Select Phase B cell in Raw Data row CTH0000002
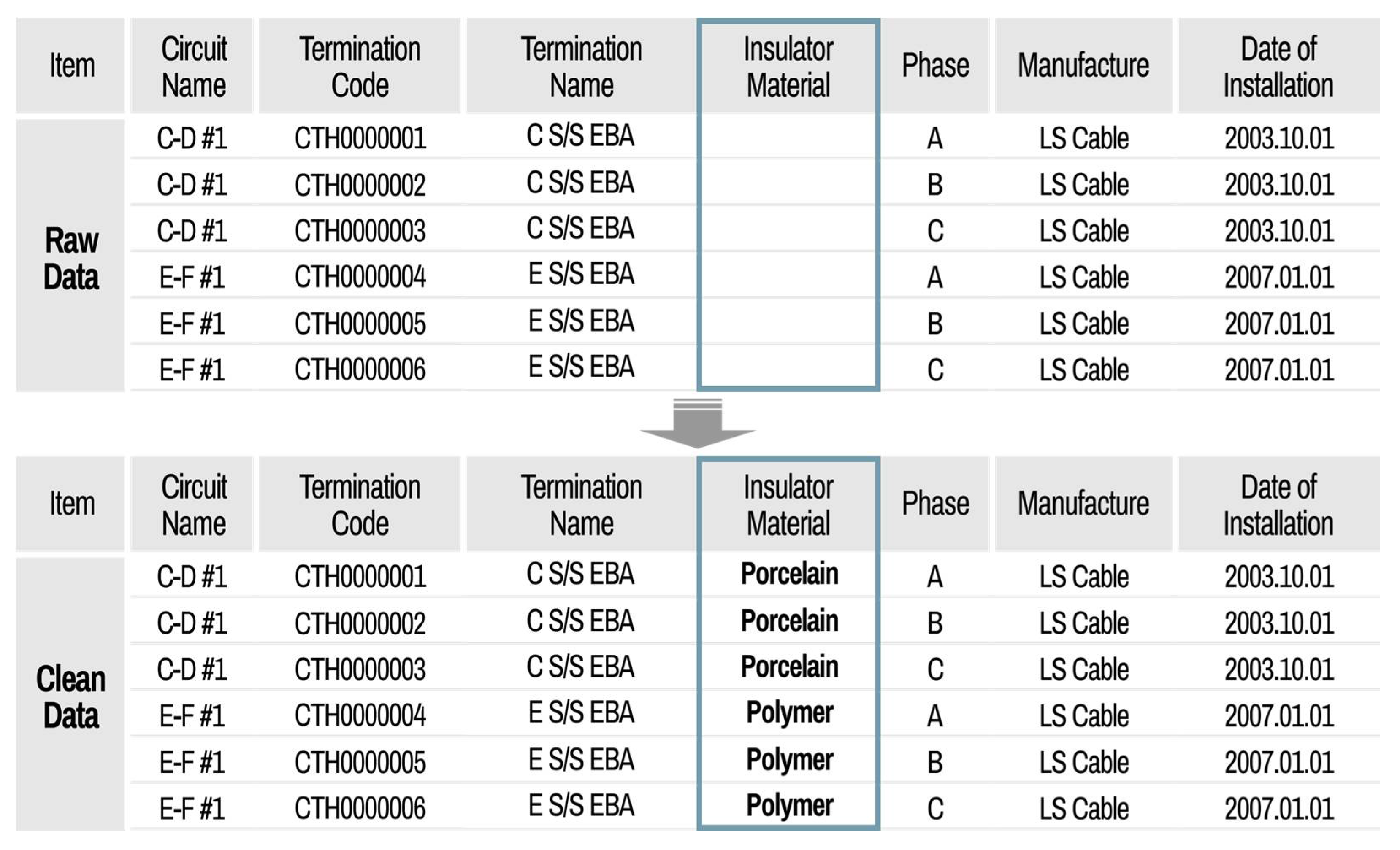Viewport: 1400px width, 850px height. (935, 184)
